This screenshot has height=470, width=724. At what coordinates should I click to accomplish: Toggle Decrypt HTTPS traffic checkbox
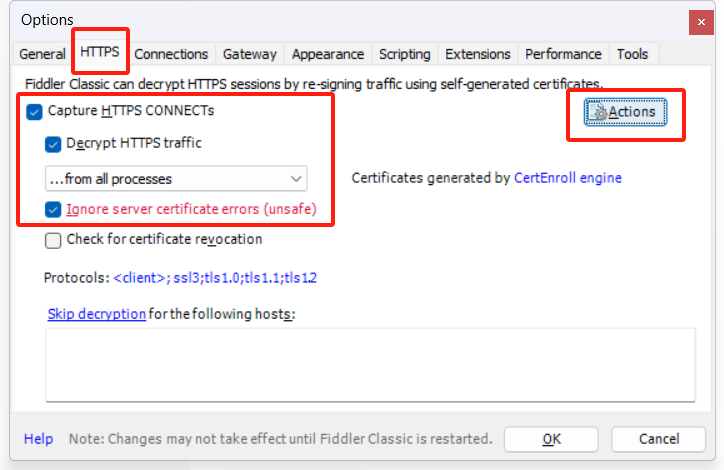point(53,144)
